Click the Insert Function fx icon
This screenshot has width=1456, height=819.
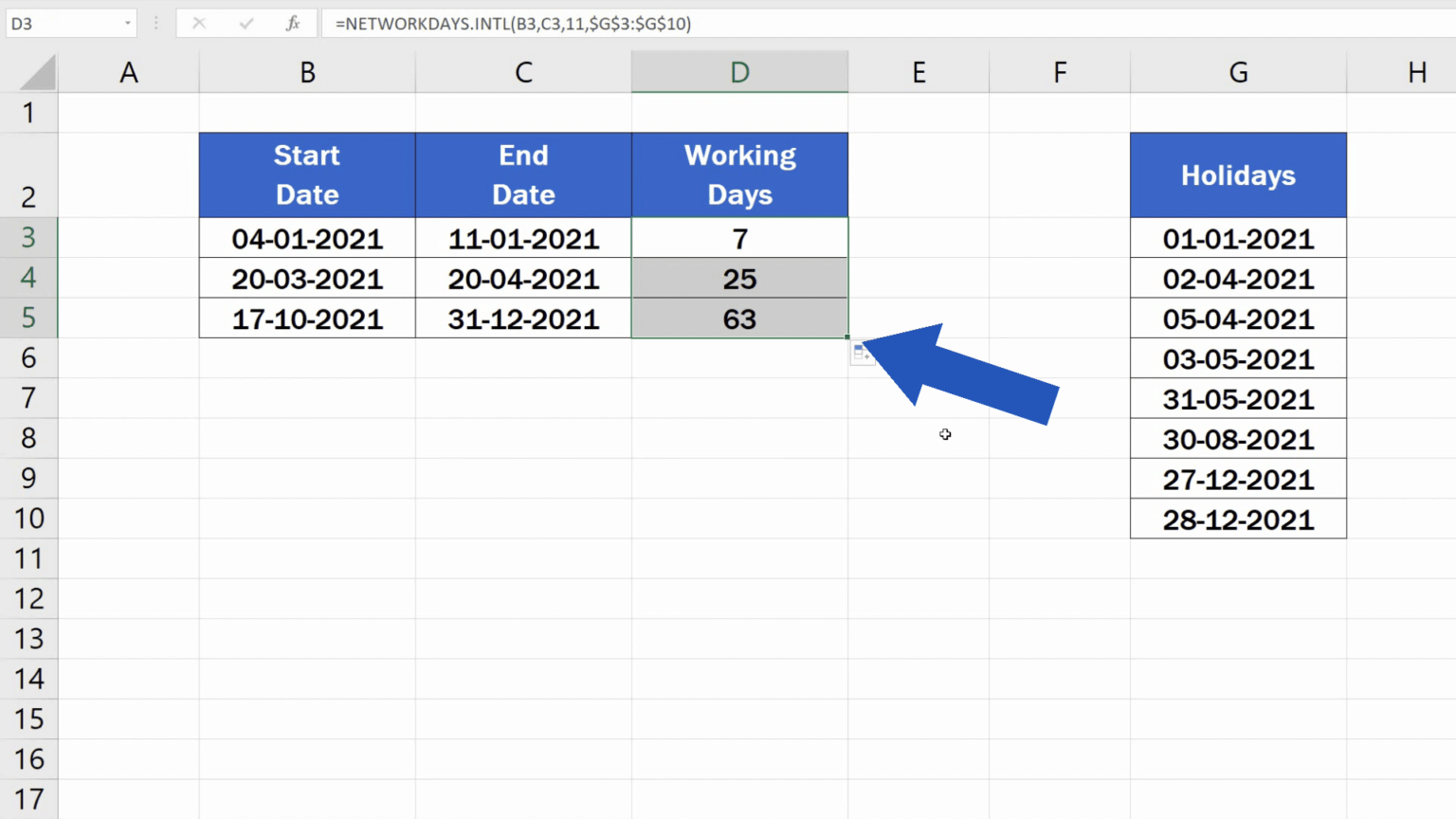[x=292, y=23]
